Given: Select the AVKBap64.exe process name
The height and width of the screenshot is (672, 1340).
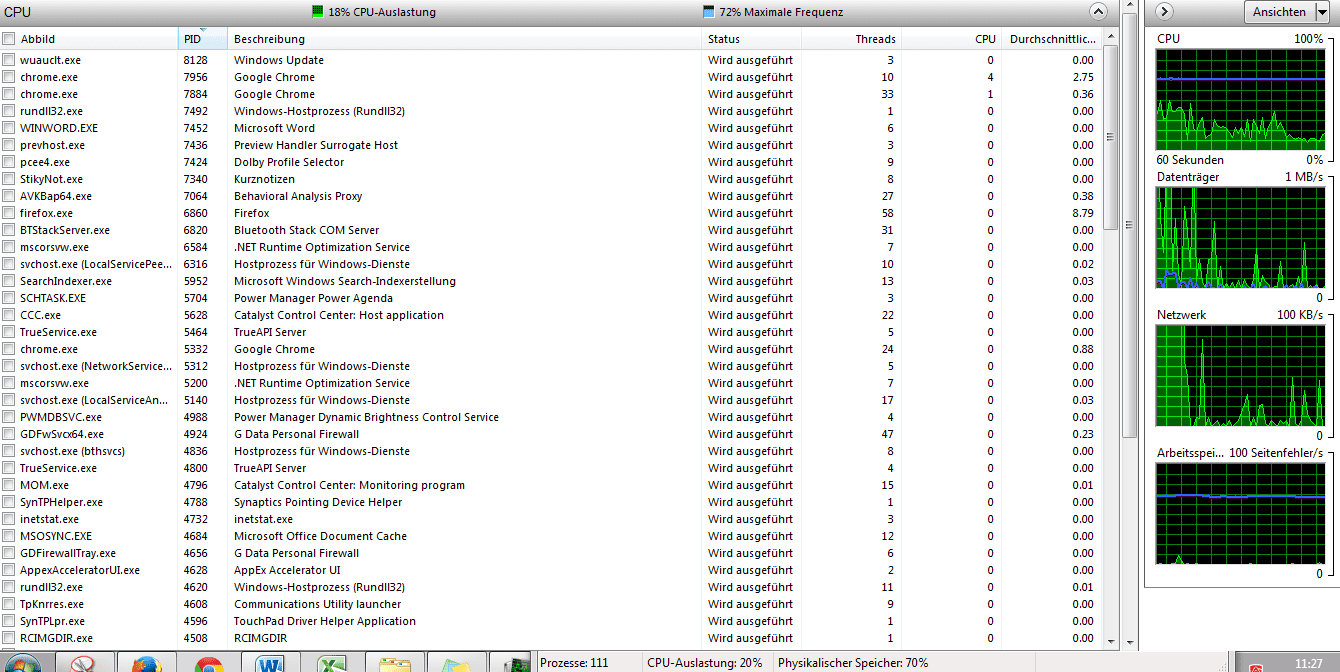Looking at the screenshot, I should coord(56,196).
